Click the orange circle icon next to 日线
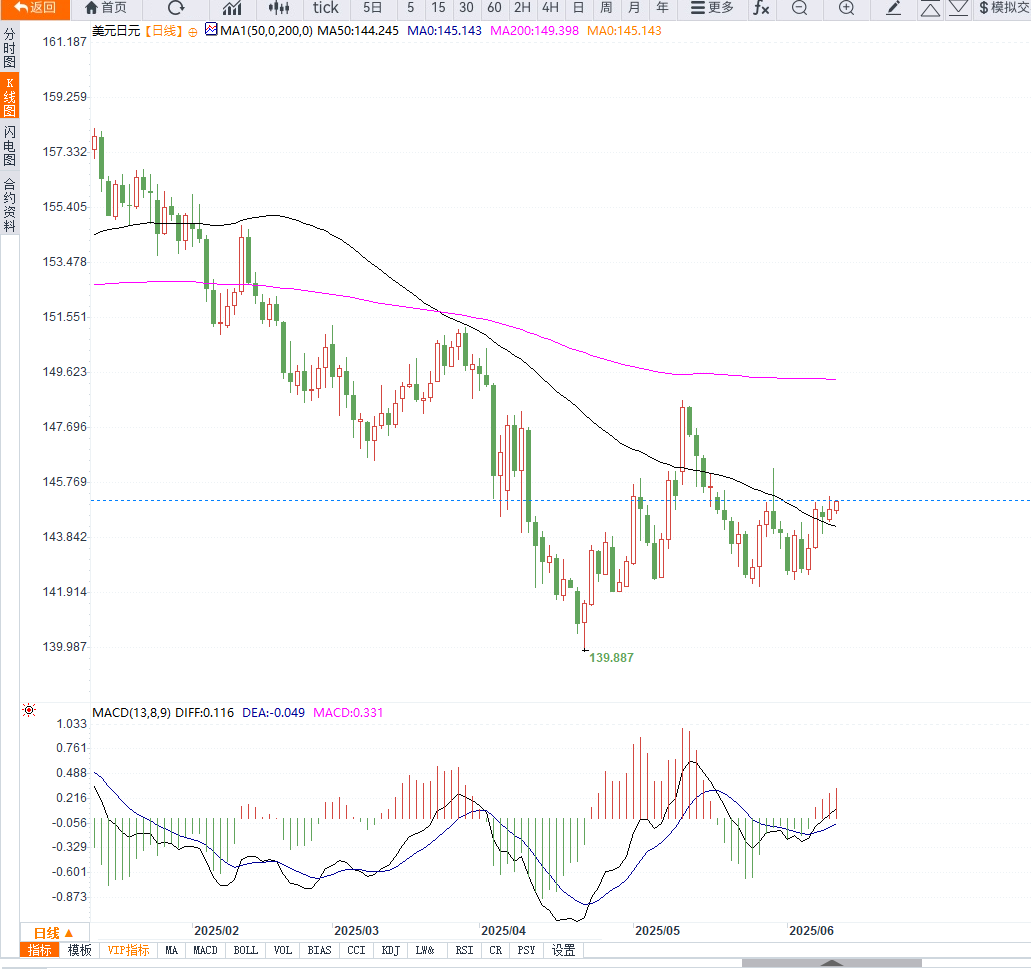 [193, 32]
